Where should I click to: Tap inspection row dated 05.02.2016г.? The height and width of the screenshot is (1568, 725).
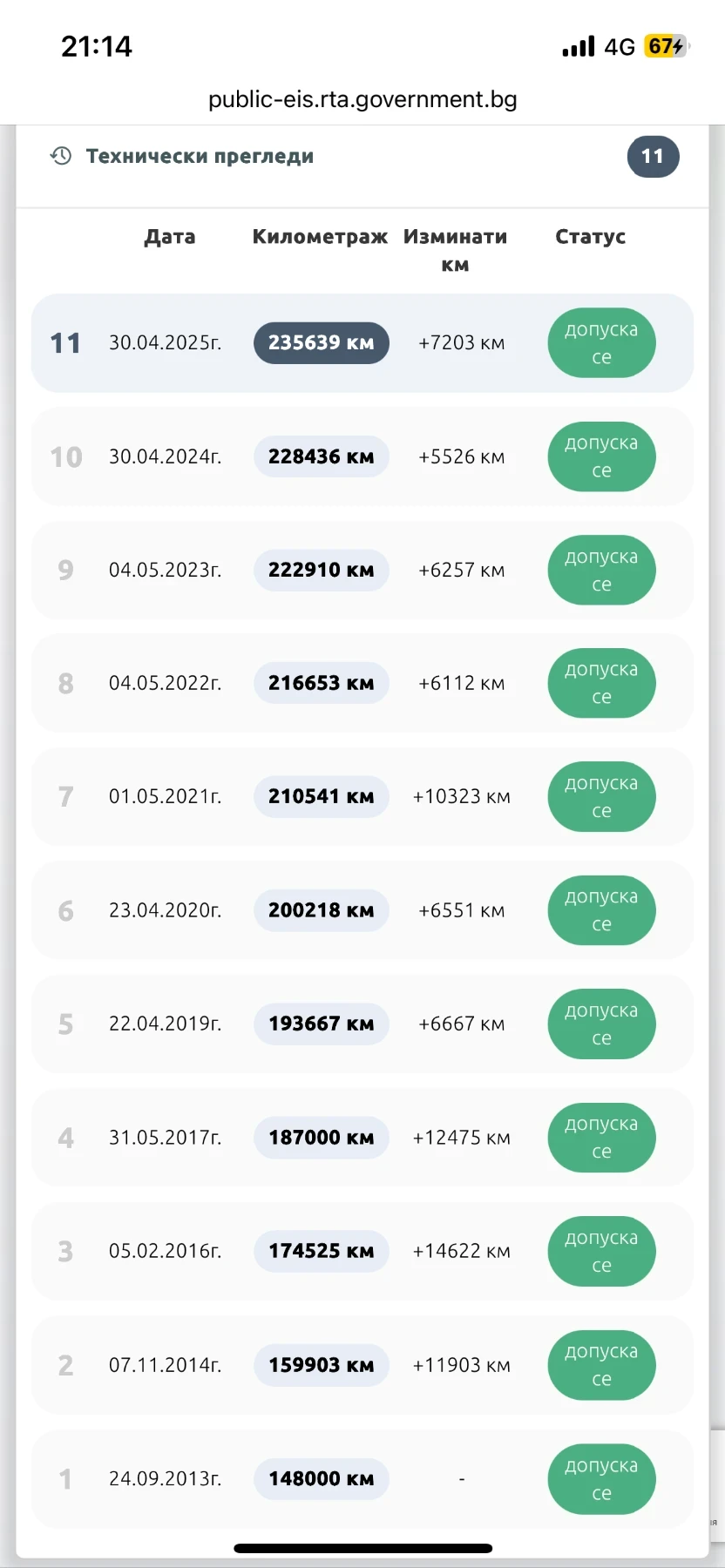[x=165, y=1251]
